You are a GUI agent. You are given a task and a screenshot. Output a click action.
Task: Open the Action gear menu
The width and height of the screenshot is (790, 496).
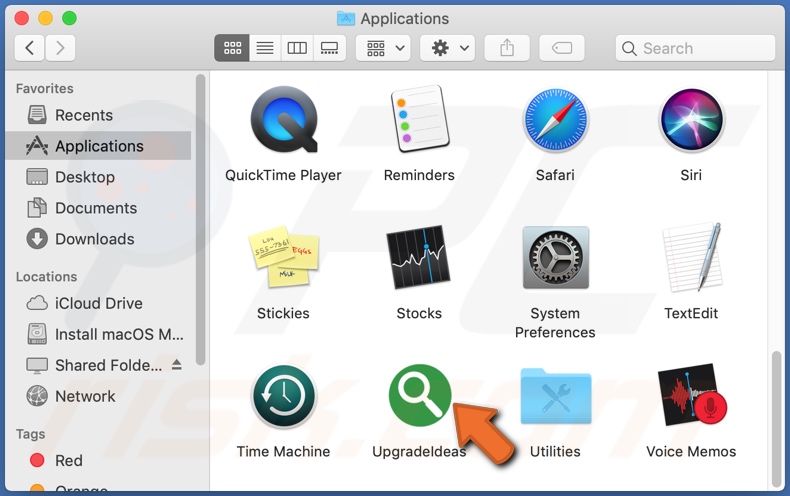click(447, 48)
